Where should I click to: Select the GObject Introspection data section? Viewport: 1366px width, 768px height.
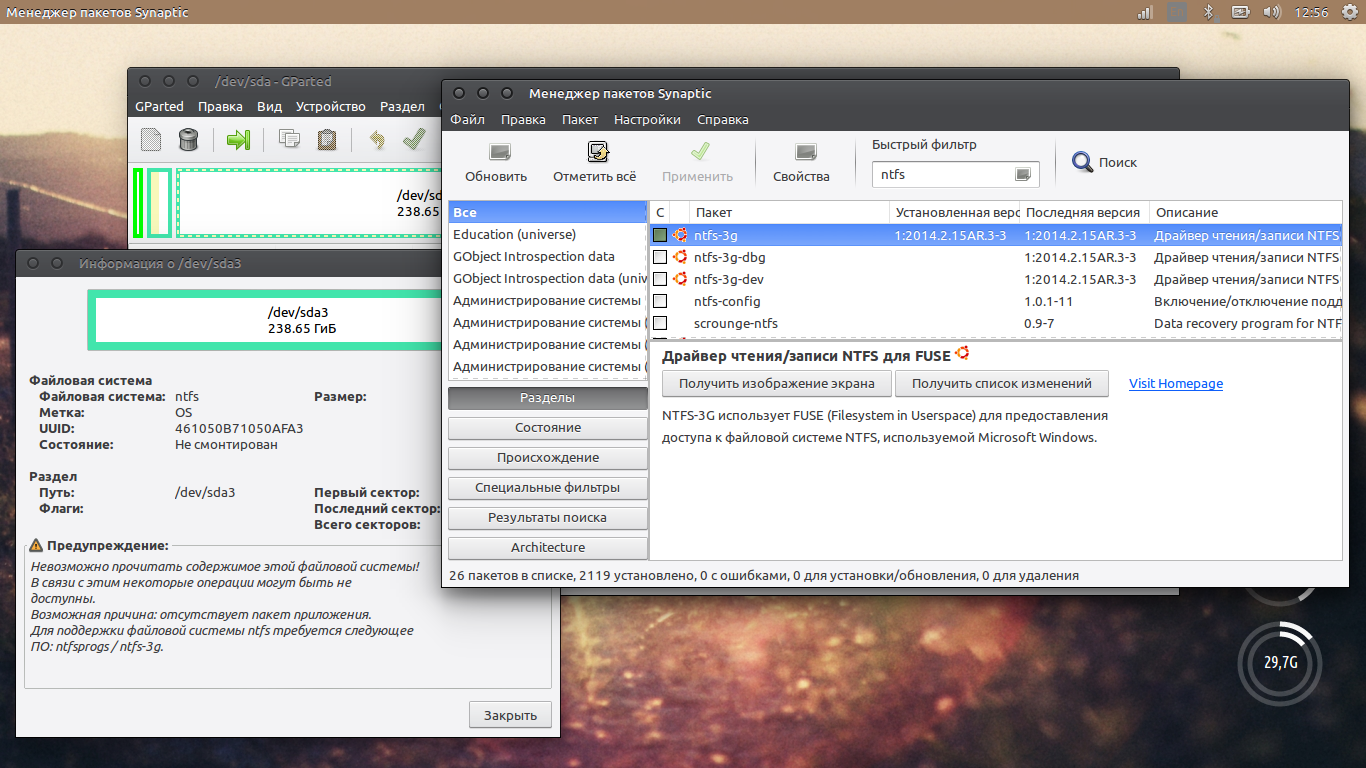[x=548, y=257]
